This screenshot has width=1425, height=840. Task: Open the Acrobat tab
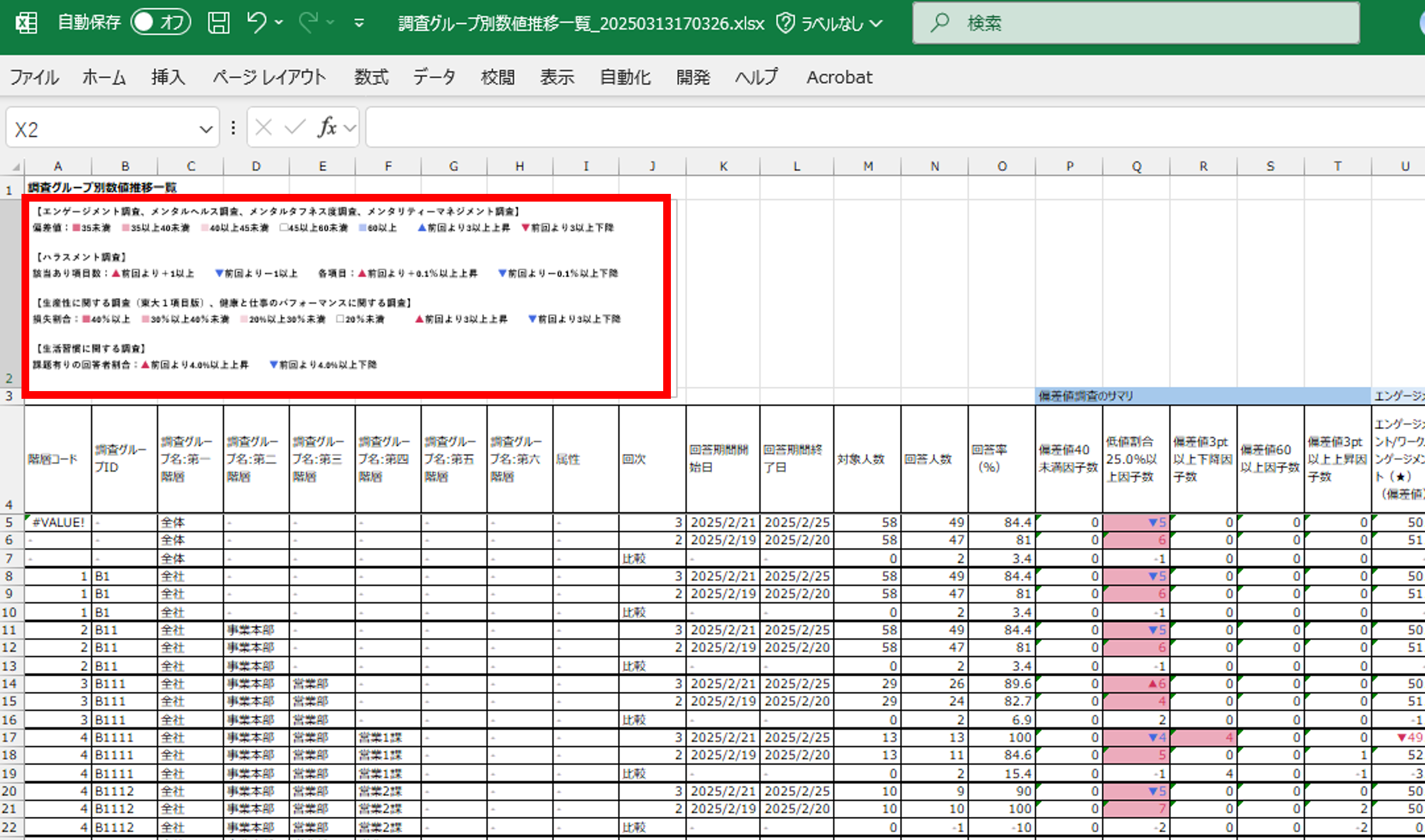839,77
